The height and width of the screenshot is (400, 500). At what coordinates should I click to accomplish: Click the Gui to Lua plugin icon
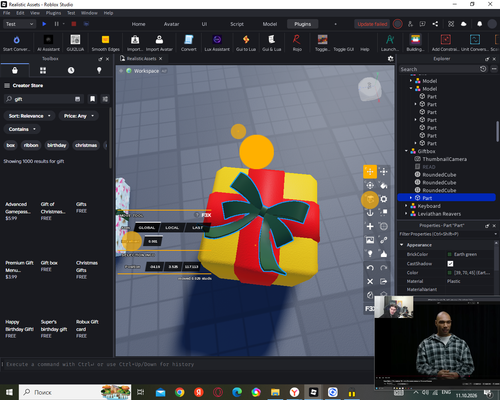tap(246, 43)
